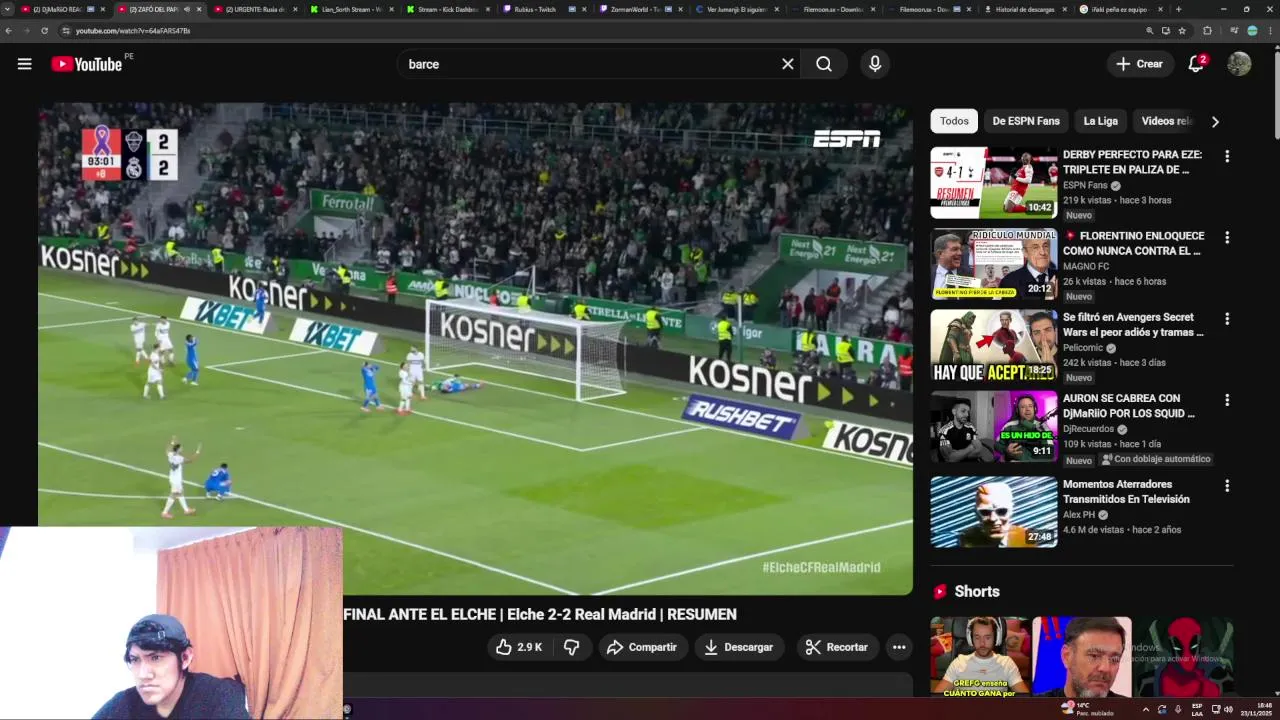1280x720 pixels.
Task: Open the notifications bell
Action: [x=1196, y=64]
